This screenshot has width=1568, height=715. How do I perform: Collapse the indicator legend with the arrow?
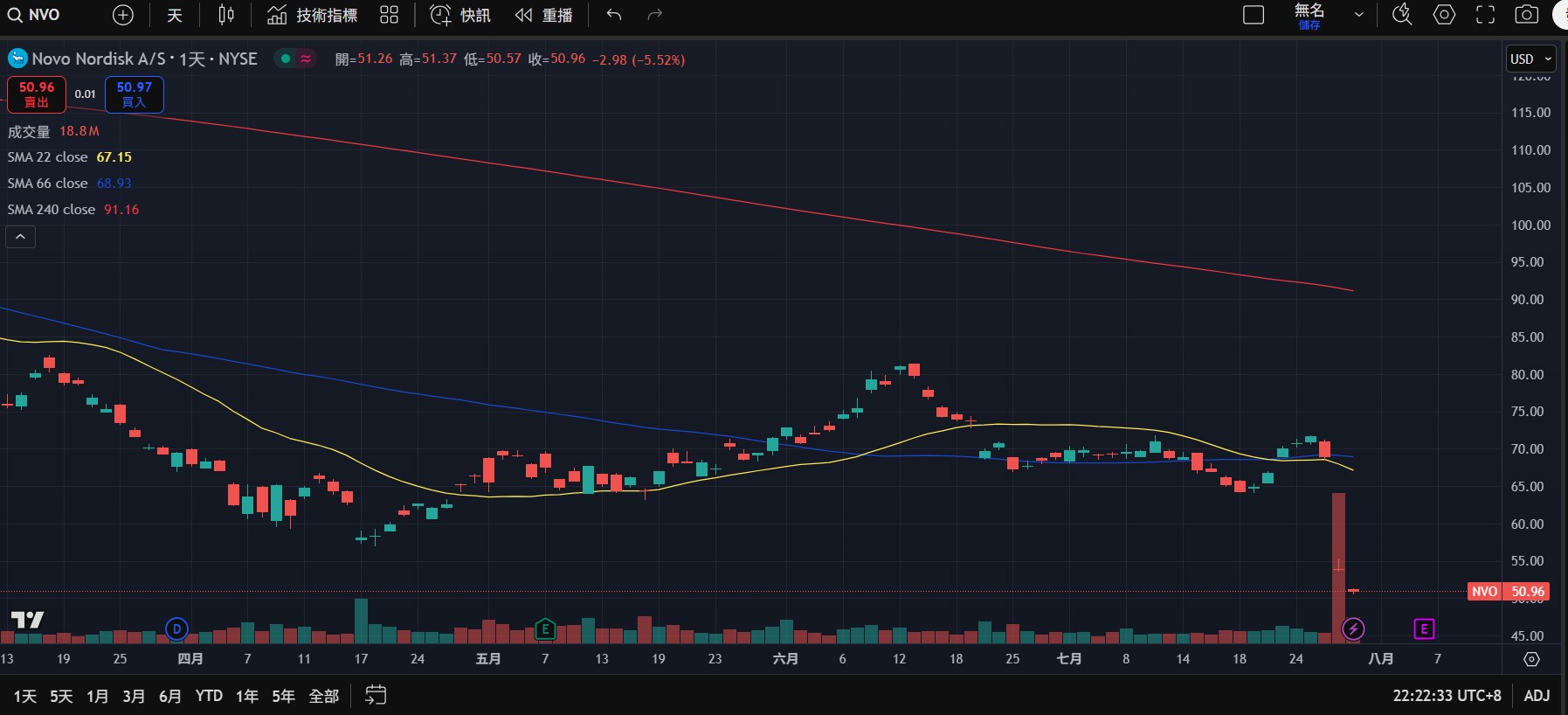(21, 236)
